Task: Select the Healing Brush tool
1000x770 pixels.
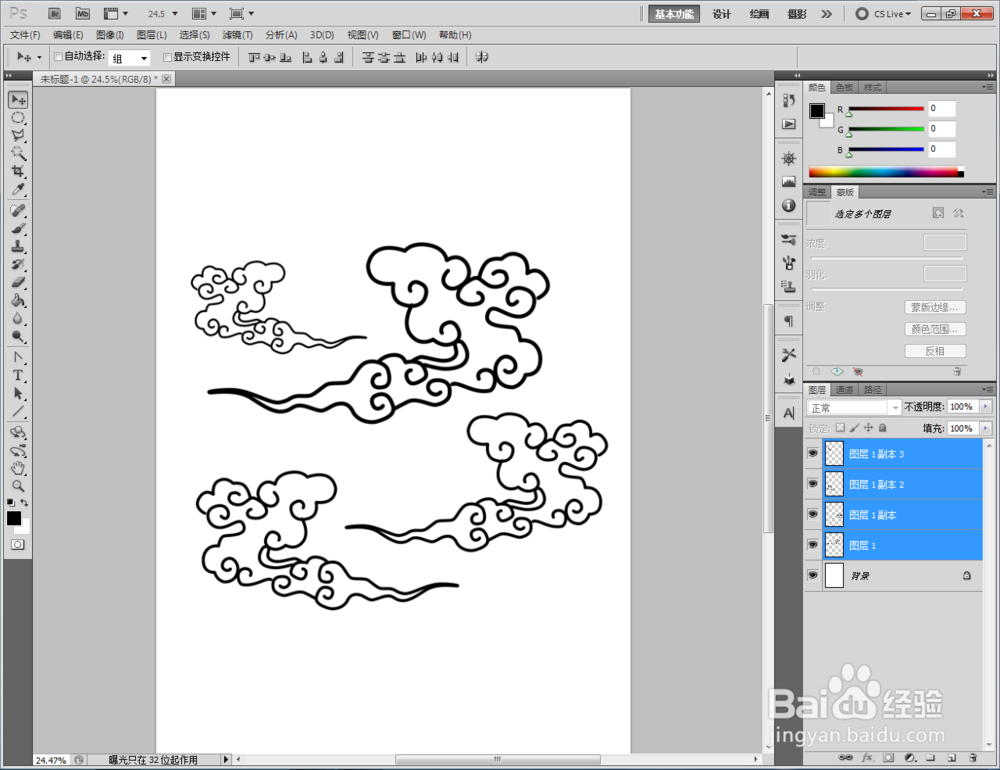Action: pos(18,211)
